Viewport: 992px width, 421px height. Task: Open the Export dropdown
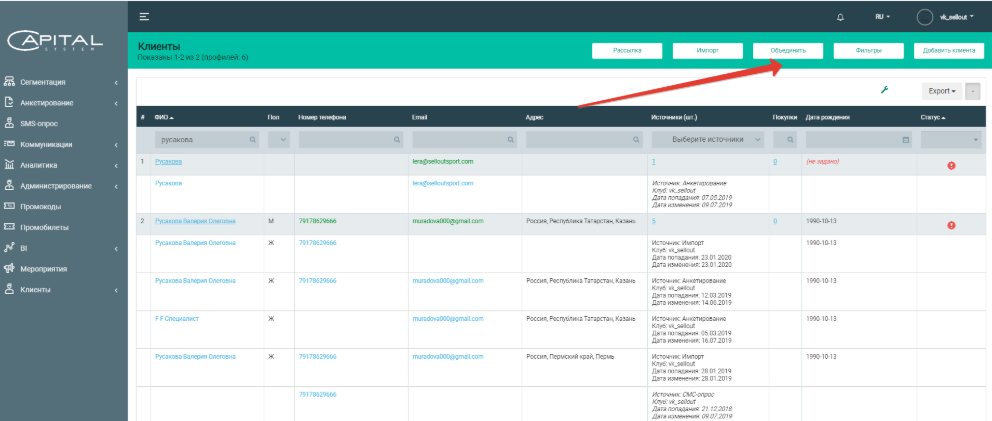pyautogui.click(x=941, y=91)
